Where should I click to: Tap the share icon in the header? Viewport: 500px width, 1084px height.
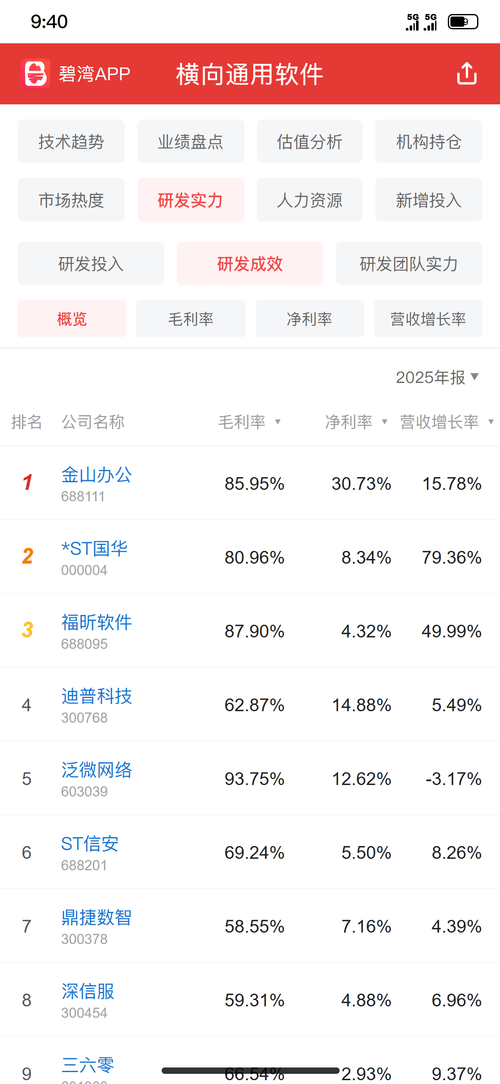click(467, 74)
